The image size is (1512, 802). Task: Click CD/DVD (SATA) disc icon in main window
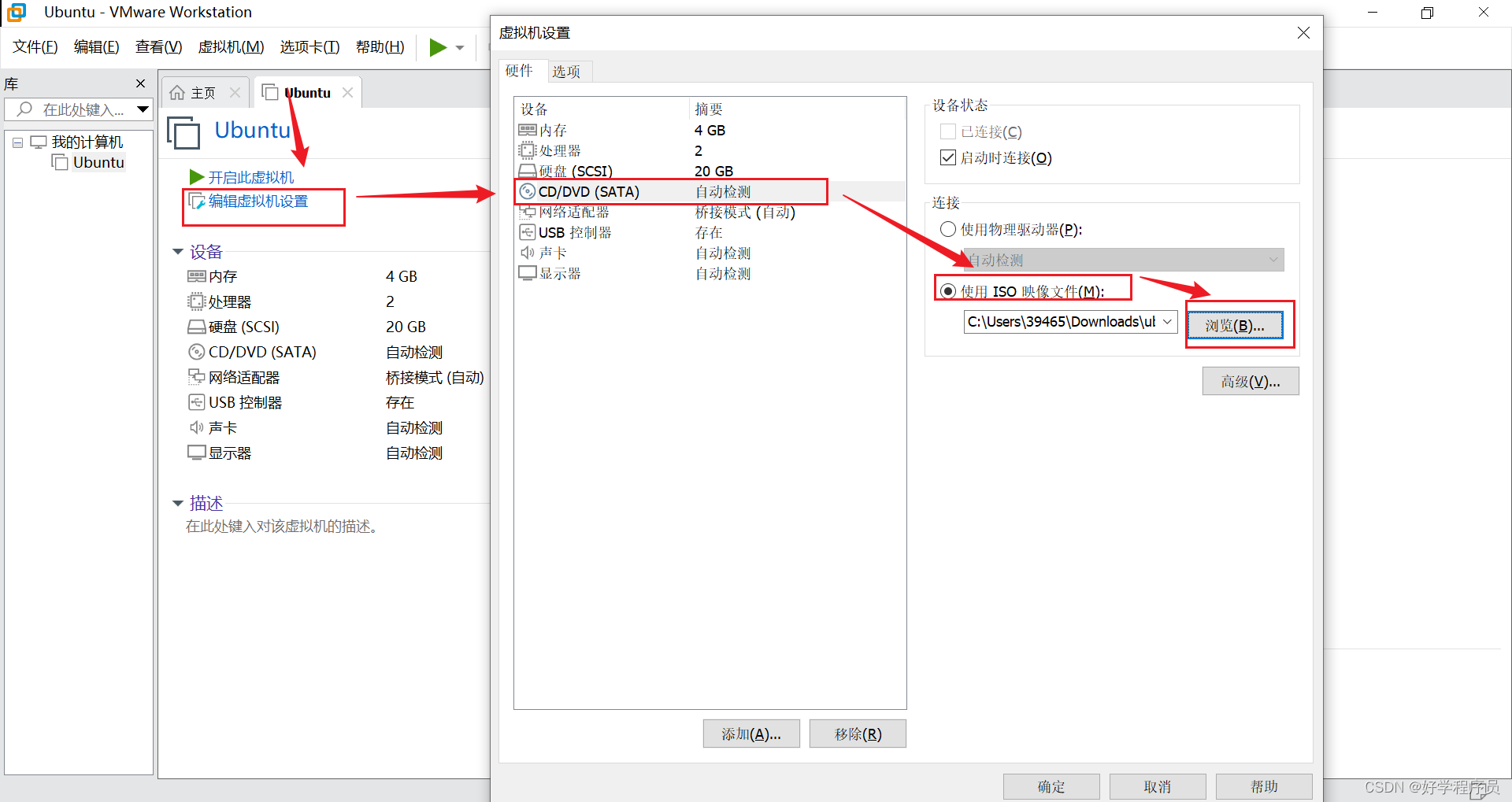coord(196,352)
